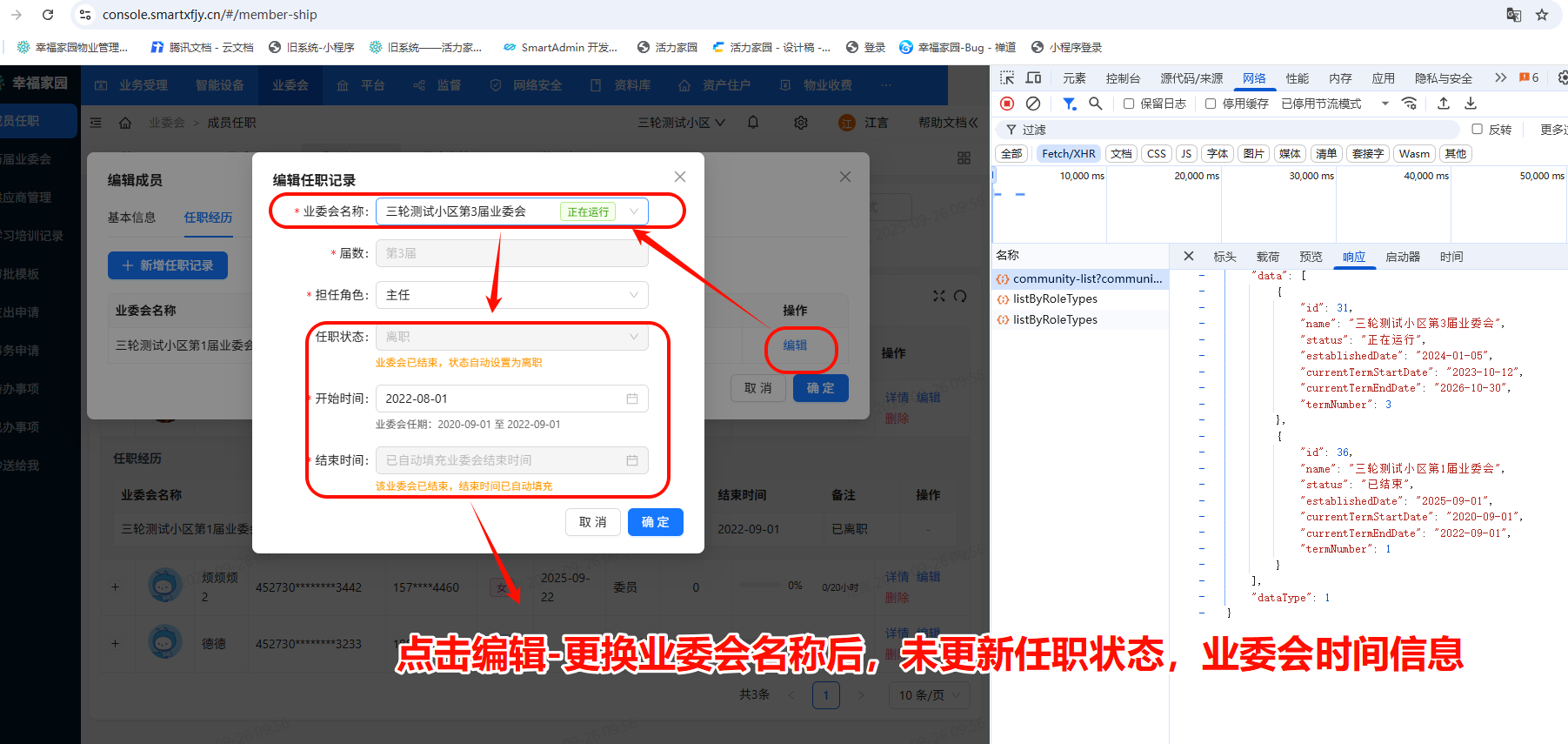Viewport: 1568px width, 744px height.
Task: Open the notification bell in the header
Action: (753, 123)
